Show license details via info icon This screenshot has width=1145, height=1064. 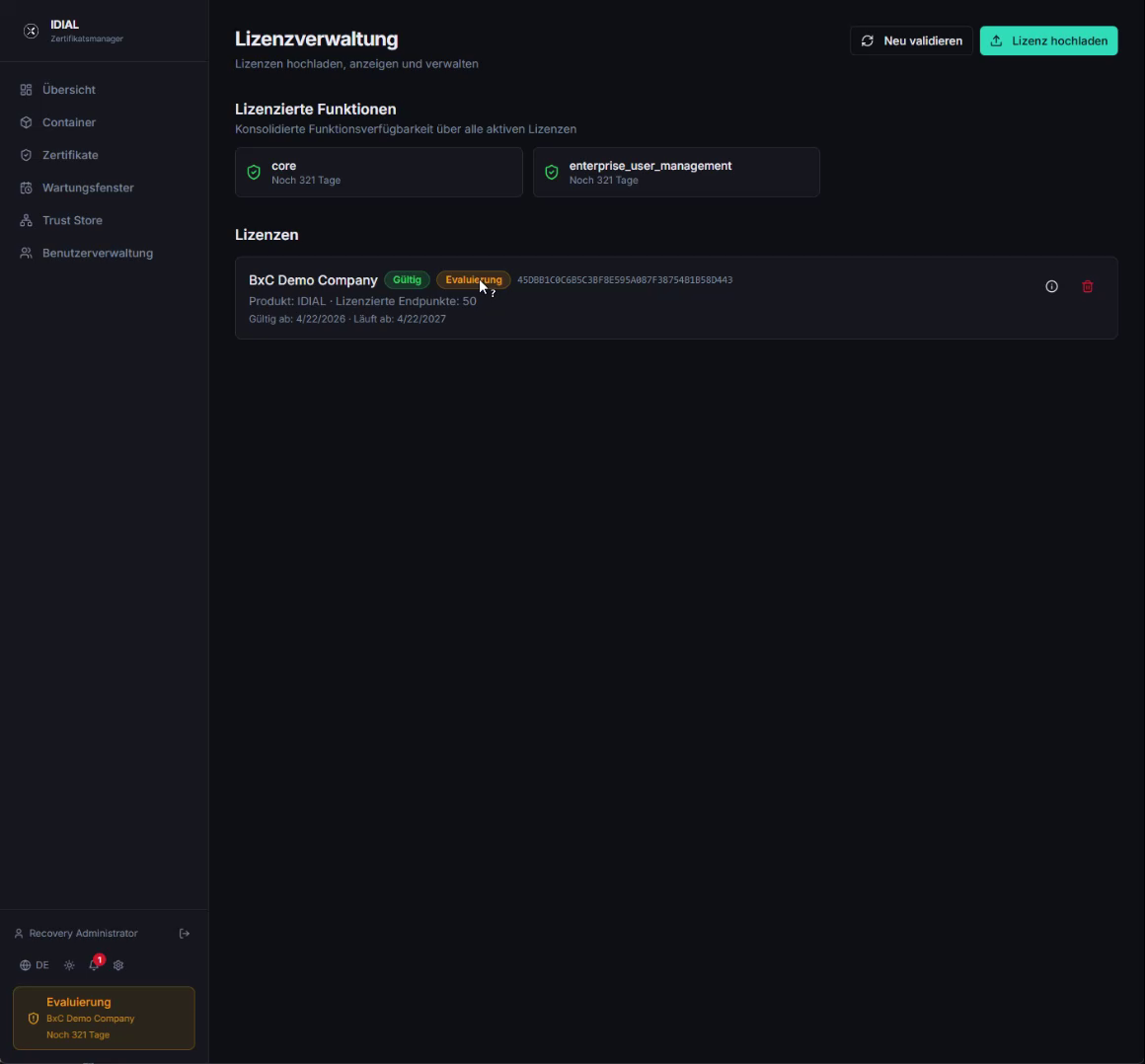click(x=1051, y=286)
